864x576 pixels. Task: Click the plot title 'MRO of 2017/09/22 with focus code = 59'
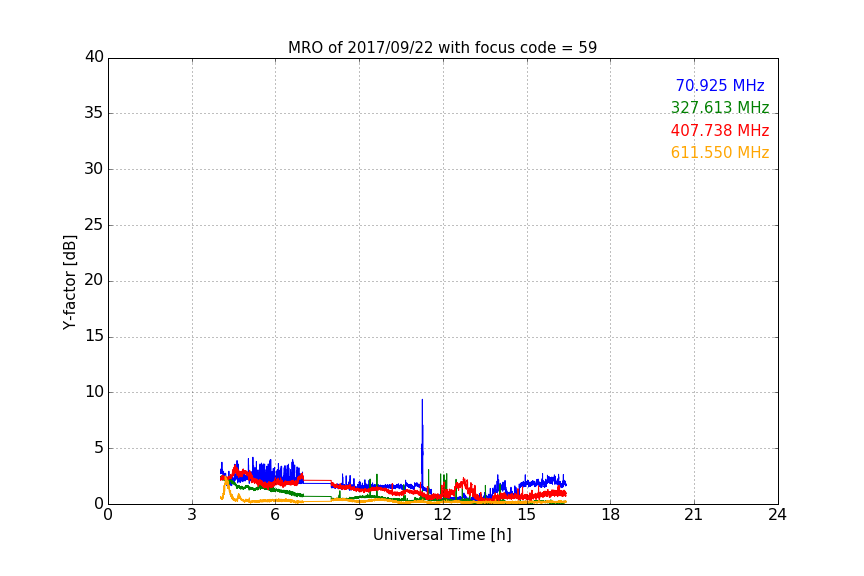442,47
